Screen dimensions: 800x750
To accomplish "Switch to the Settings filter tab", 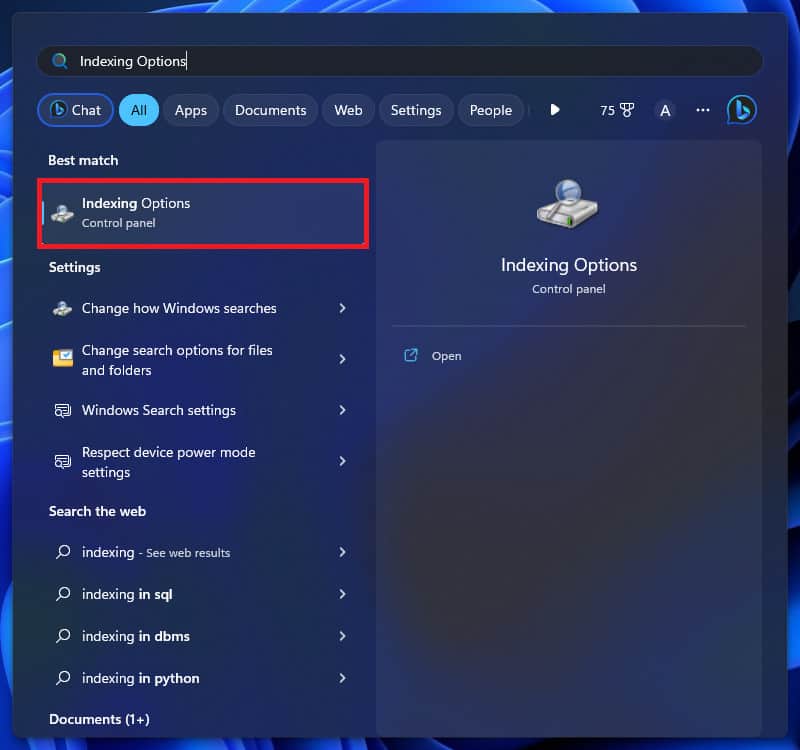I will (x=416, y=110).
